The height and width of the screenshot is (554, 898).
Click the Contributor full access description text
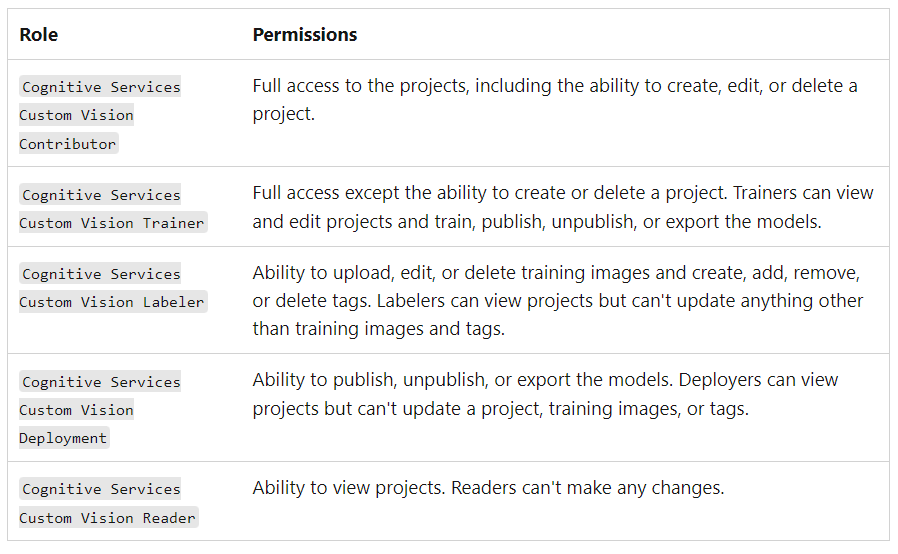(x=555, y=100)
